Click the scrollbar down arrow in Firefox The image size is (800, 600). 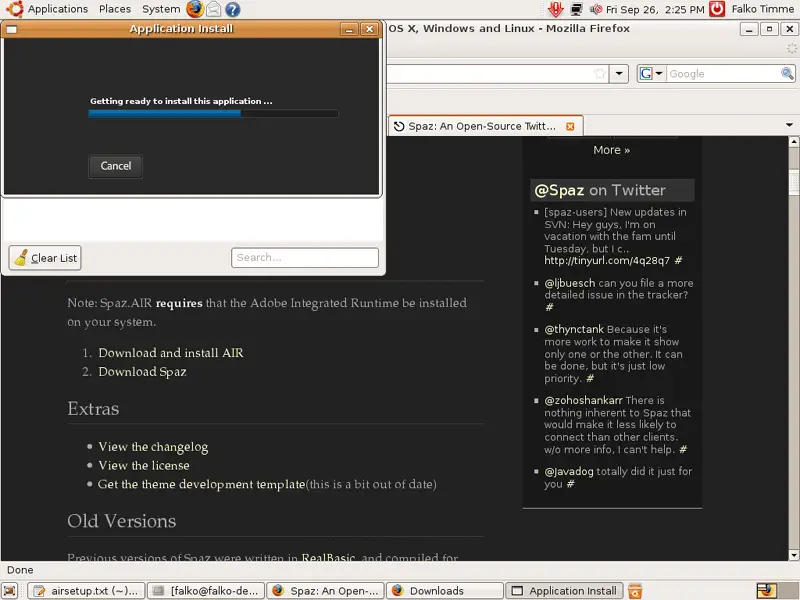click(793, 555)
